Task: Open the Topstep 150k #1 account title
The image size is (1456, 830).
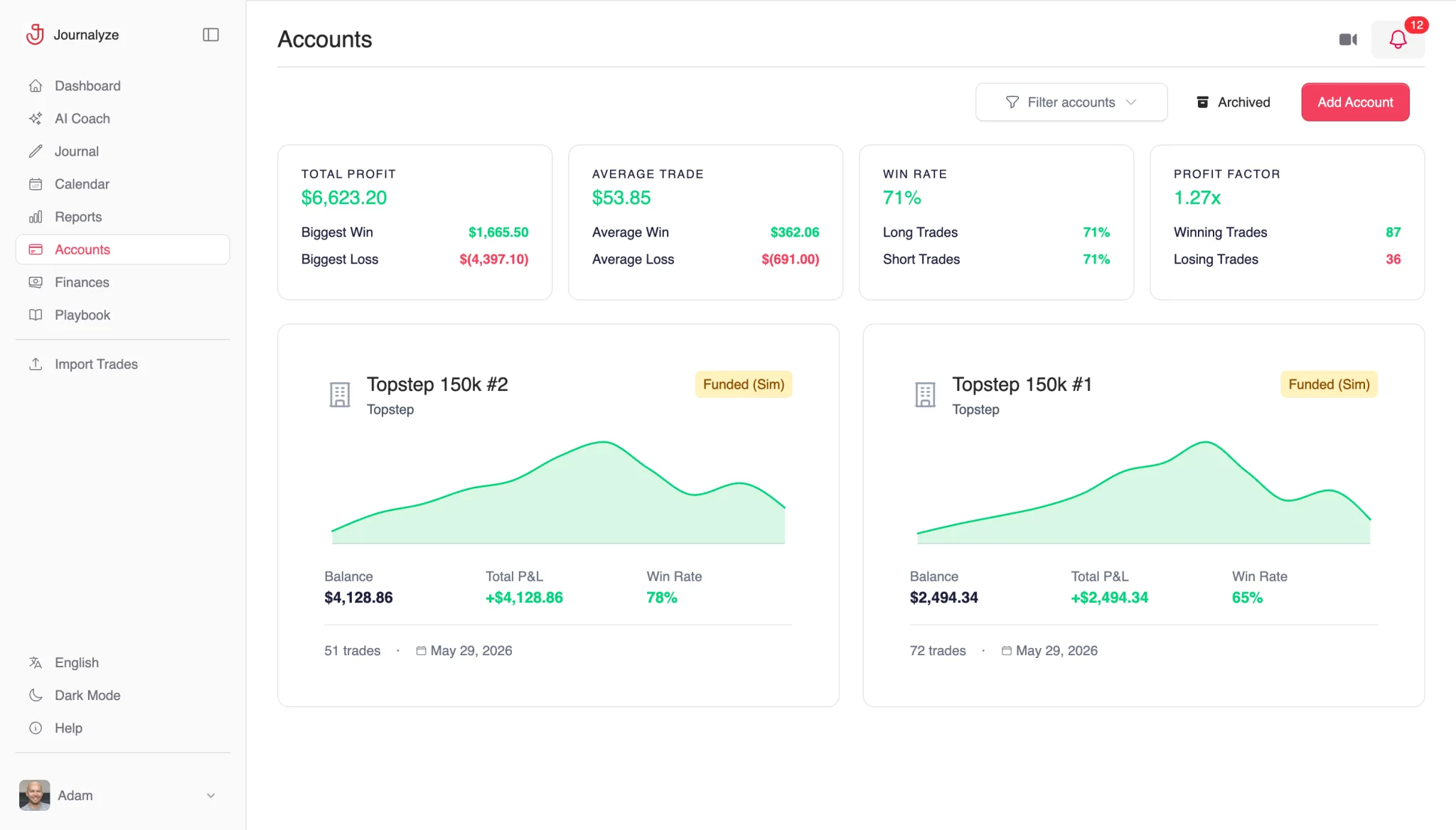Action: pyautogui.click(x=1022, y=384)
